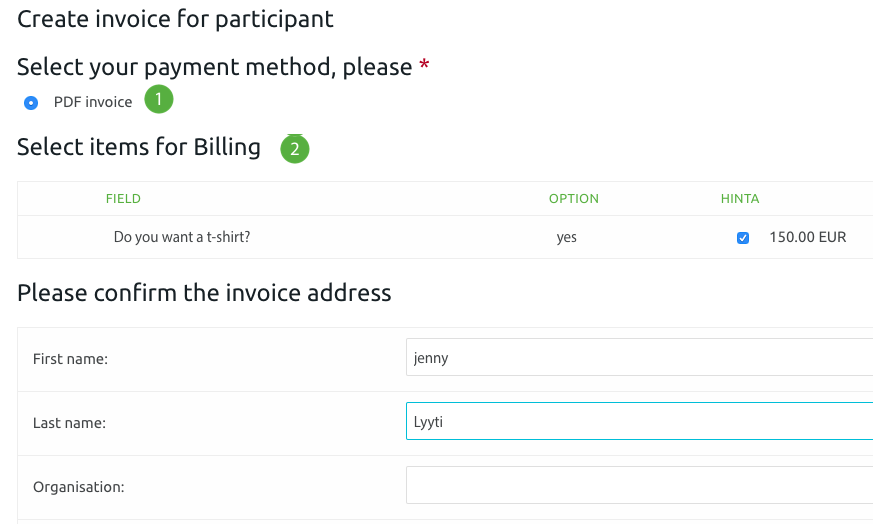Select the 'Do you want a t-shirt?' row
Image resolution: width=873 pixels, height=524 pixels.
pos(445,237)
